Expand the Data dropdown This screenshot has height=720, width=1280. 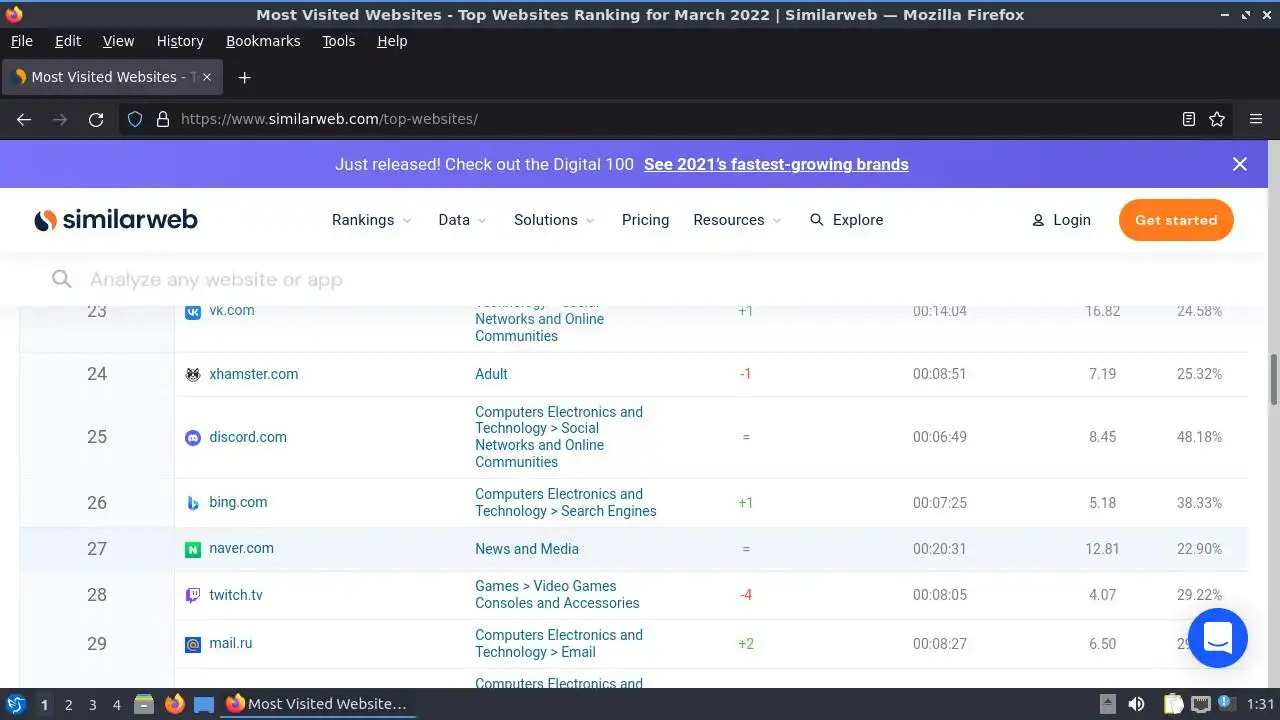pos(463,220)
